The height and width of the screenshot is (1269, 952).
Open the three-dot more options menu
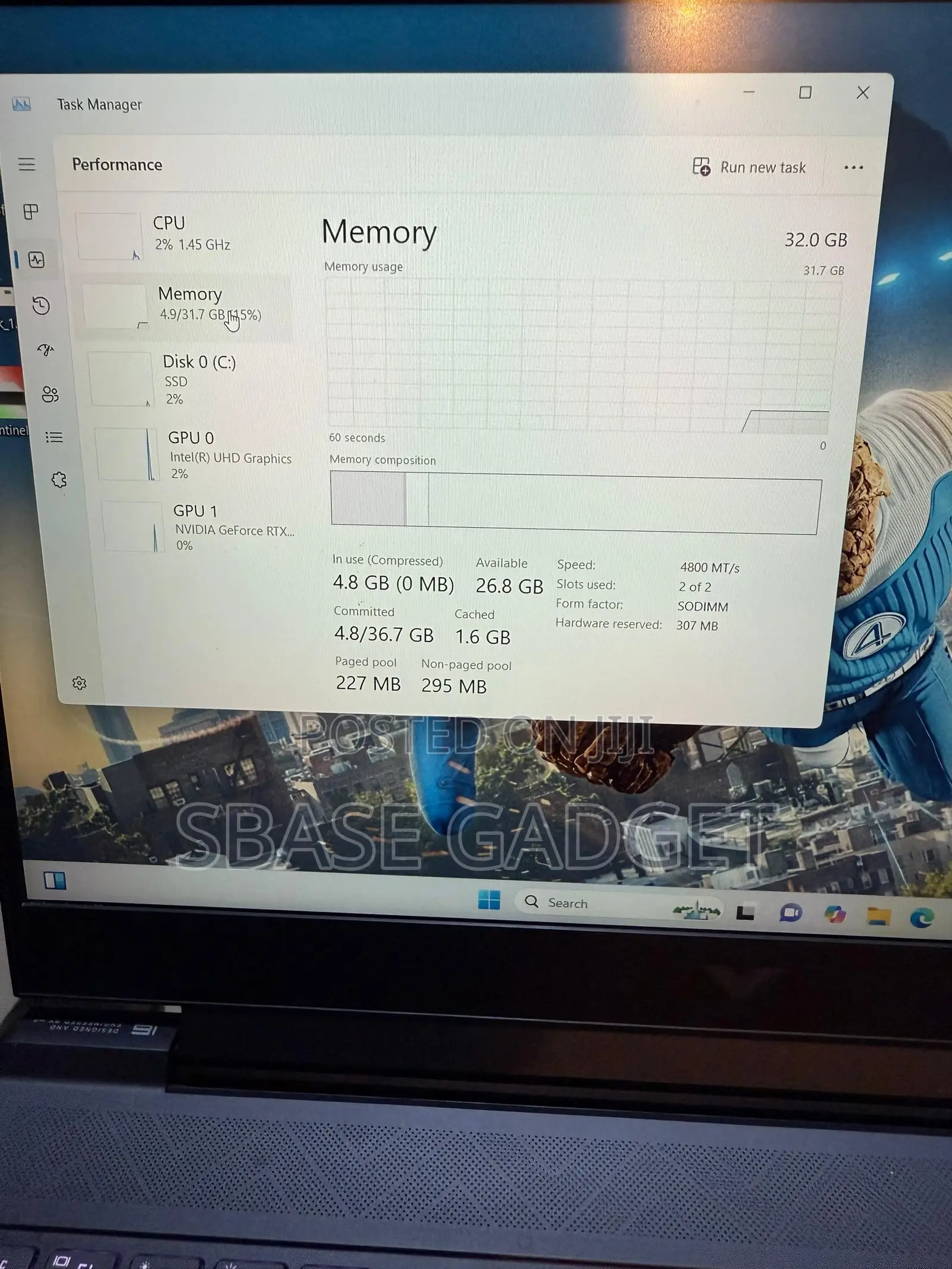pos(853,168)
